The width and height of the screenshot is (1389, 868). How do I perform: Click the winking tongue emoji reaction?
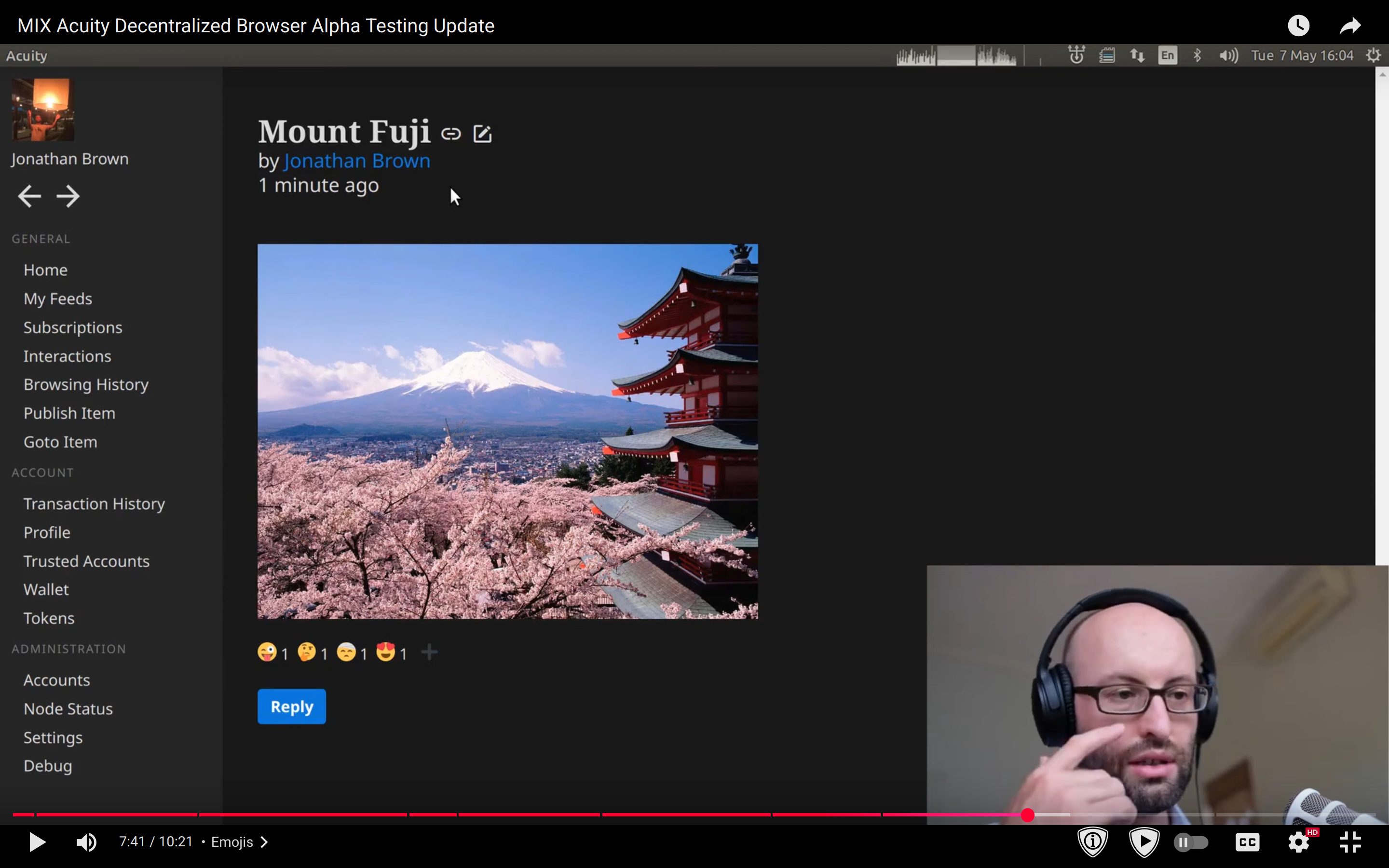pos(268,653)
